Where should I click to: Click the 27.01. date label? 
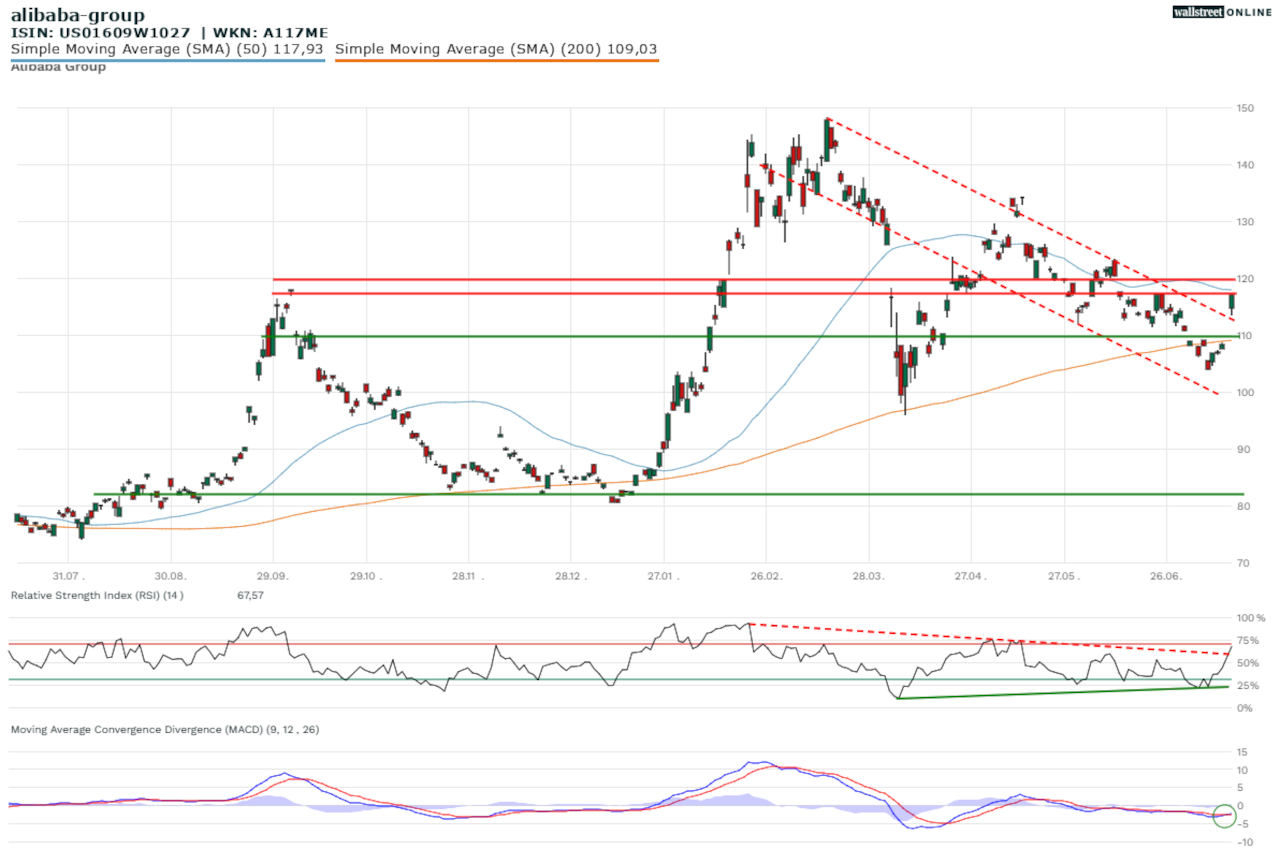tap(663, 577)
